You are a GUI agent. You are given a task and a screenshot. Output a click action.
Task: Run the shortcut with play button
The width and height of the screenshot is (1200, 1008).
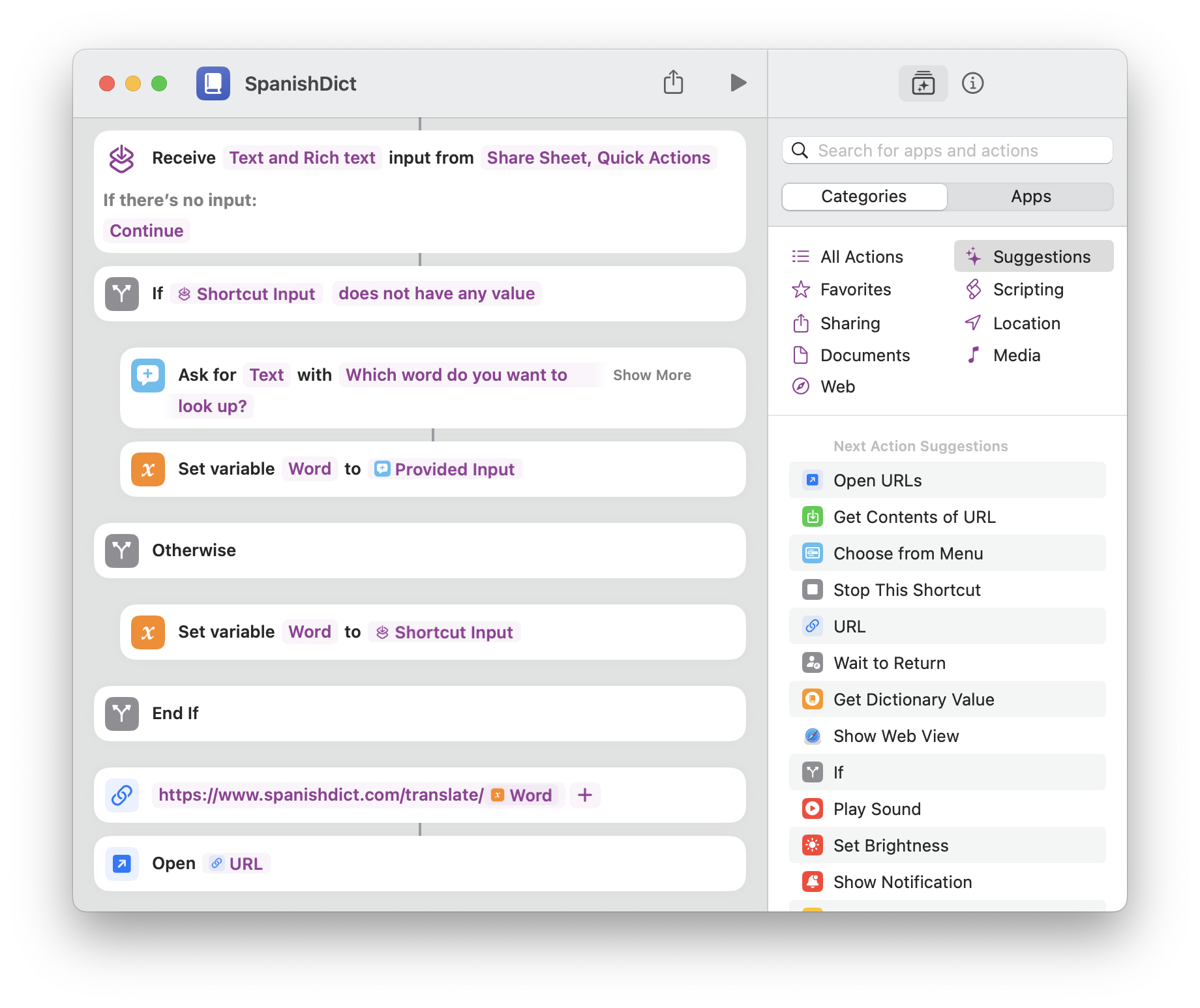tap(738, 83)
